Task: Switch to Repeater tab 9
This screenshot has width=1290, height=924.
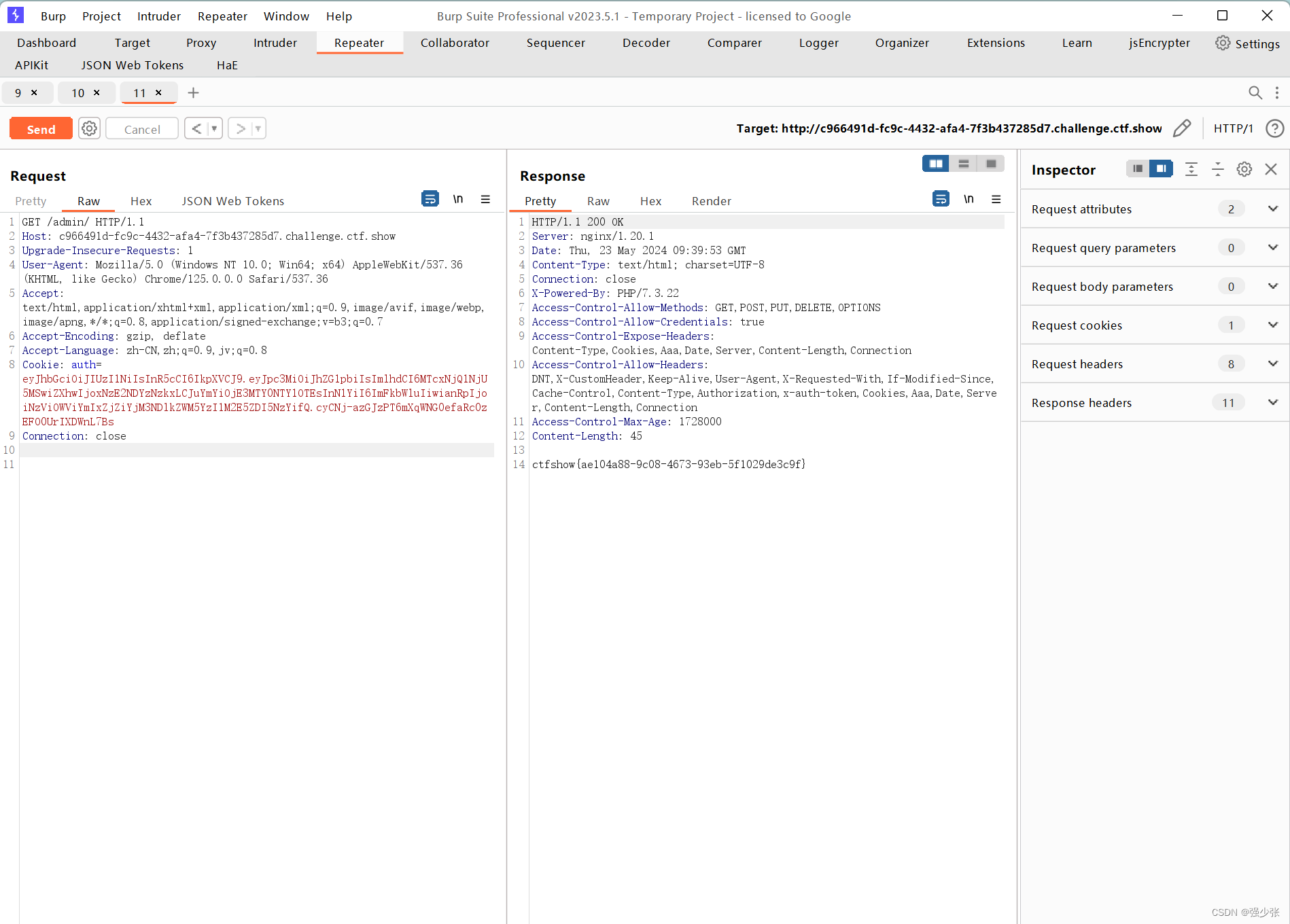Action: 18,93
